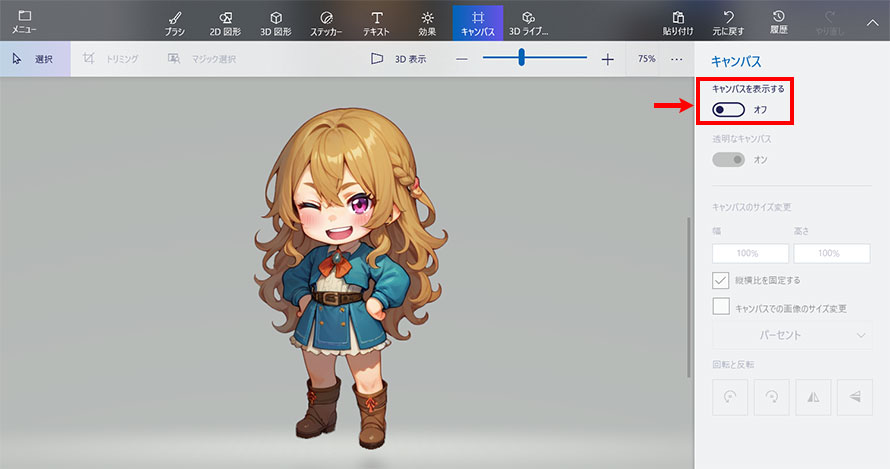The image size is (890, 469).
Task: Open the パーセント units dropdown
Action: [x=792, y=335]
